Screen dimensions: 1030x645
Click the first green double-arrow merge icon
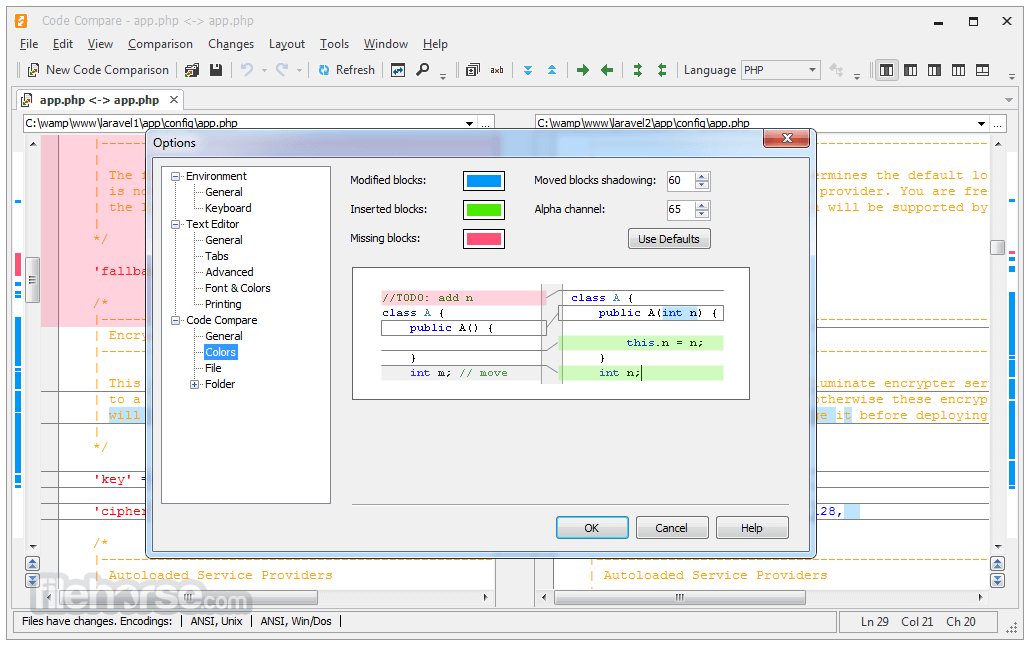(x=637, y=70)
